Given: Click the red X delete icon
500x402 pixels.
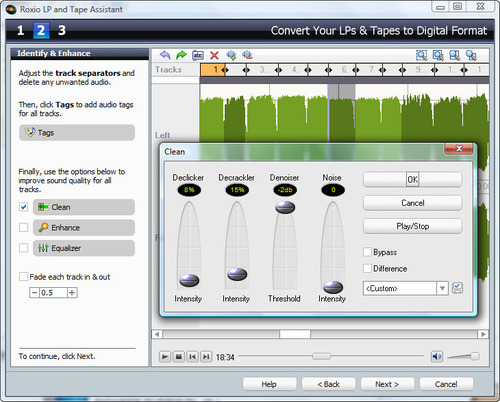Looking at the screenshot, I should 214,55.
